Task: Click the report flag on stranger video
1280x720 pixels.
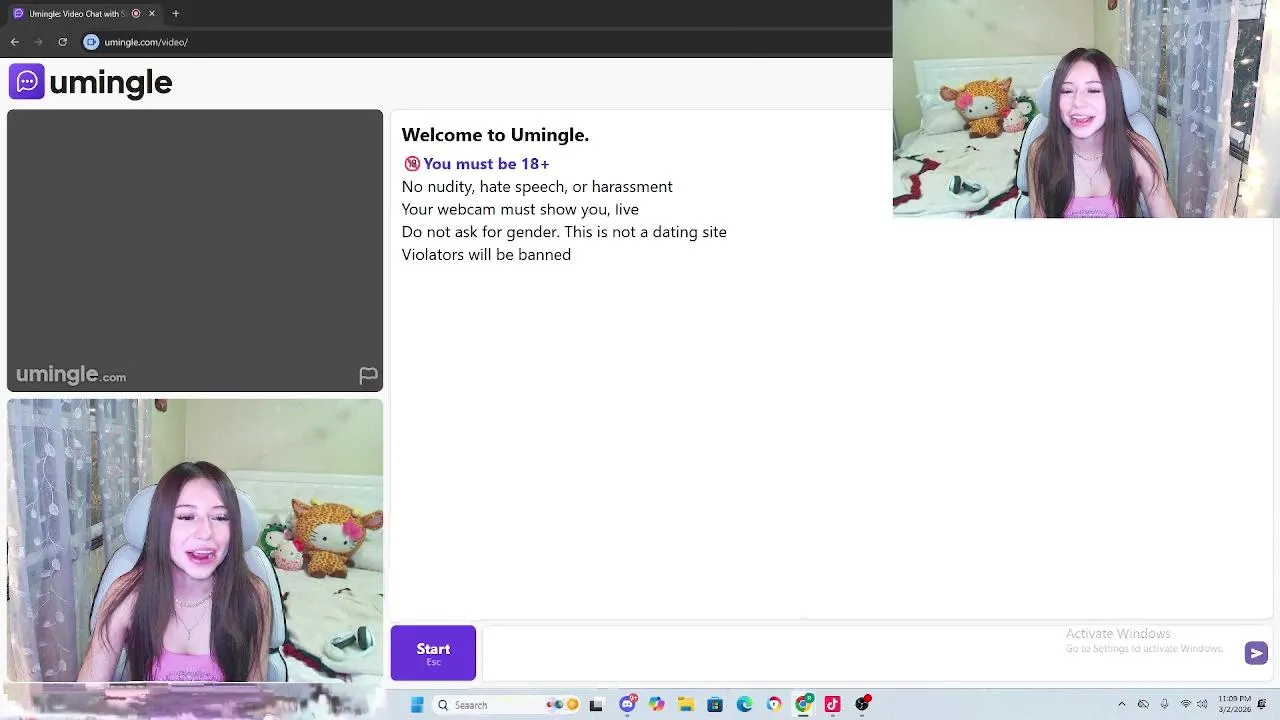Action: click(368, 376)
